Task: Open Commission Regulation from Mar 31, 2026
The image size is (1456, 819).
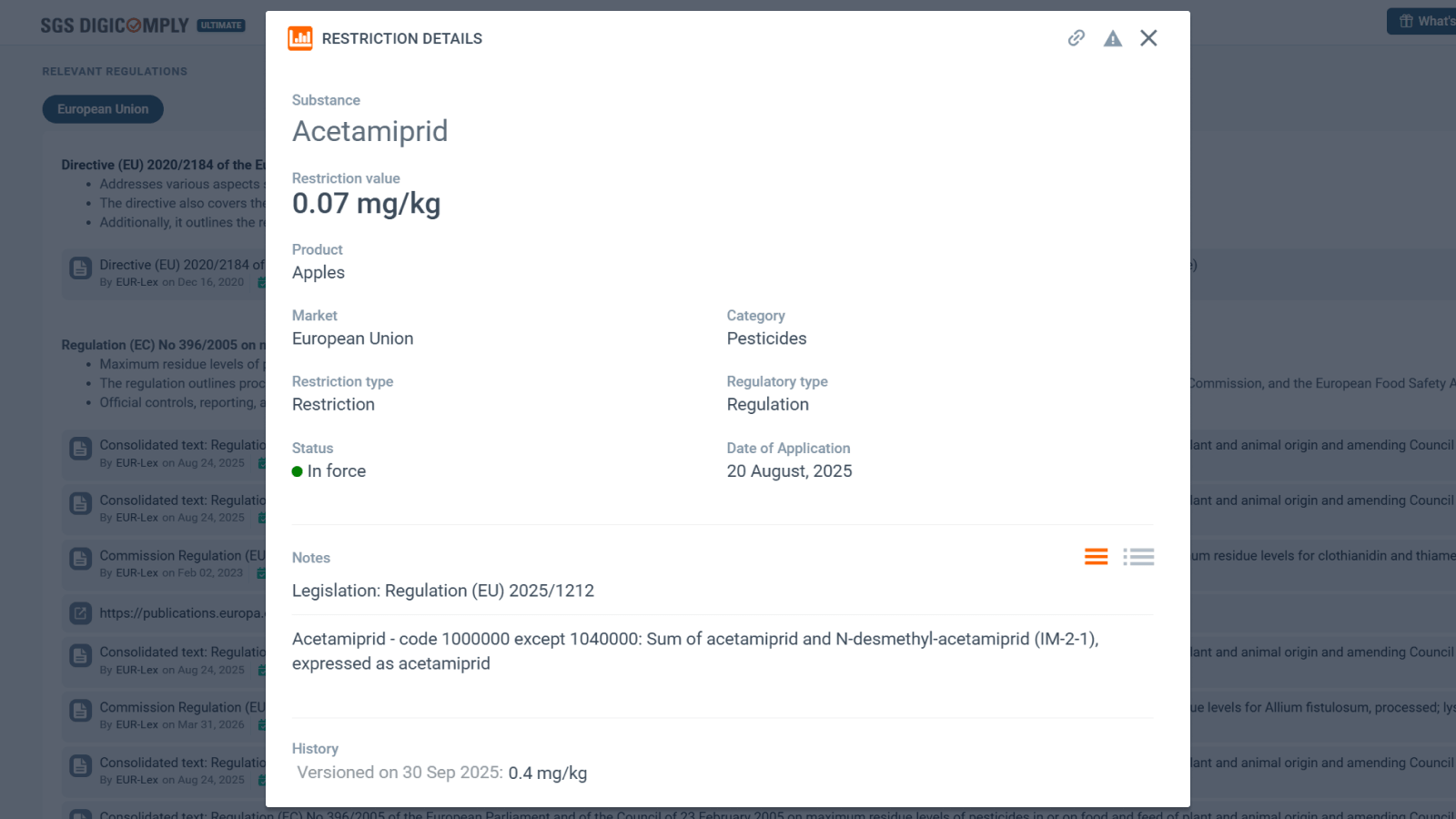Action: click(x=182, y=708)
